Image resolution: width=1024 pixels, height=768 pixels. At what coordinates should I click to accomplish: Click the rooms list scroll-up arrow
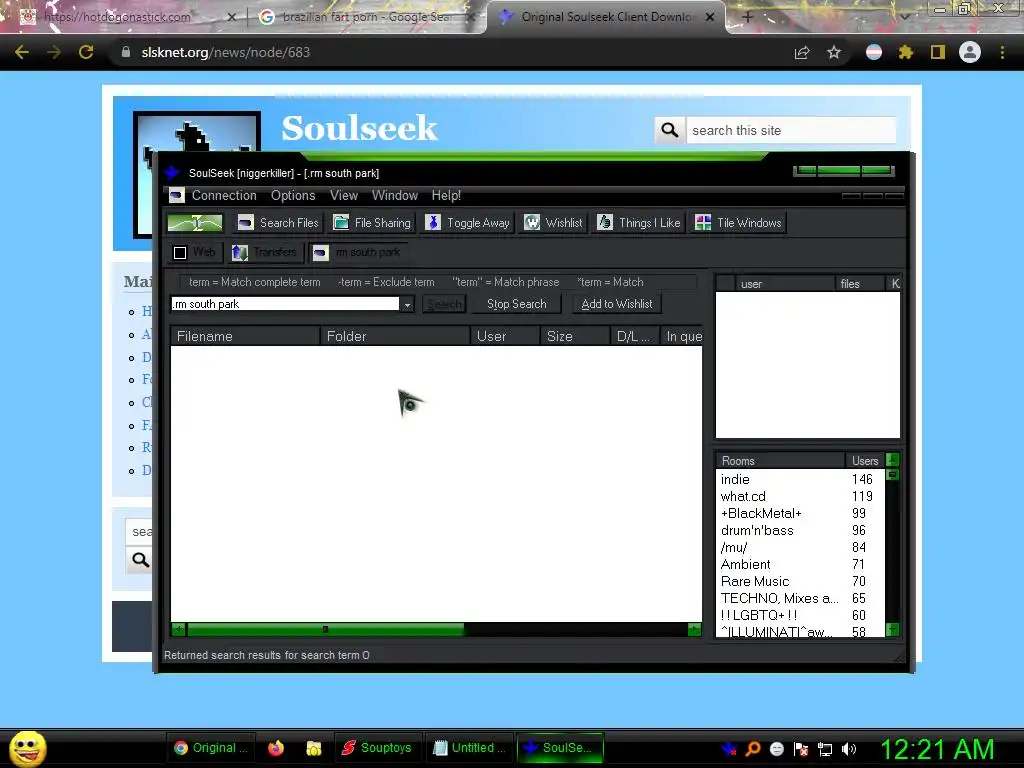892,460
